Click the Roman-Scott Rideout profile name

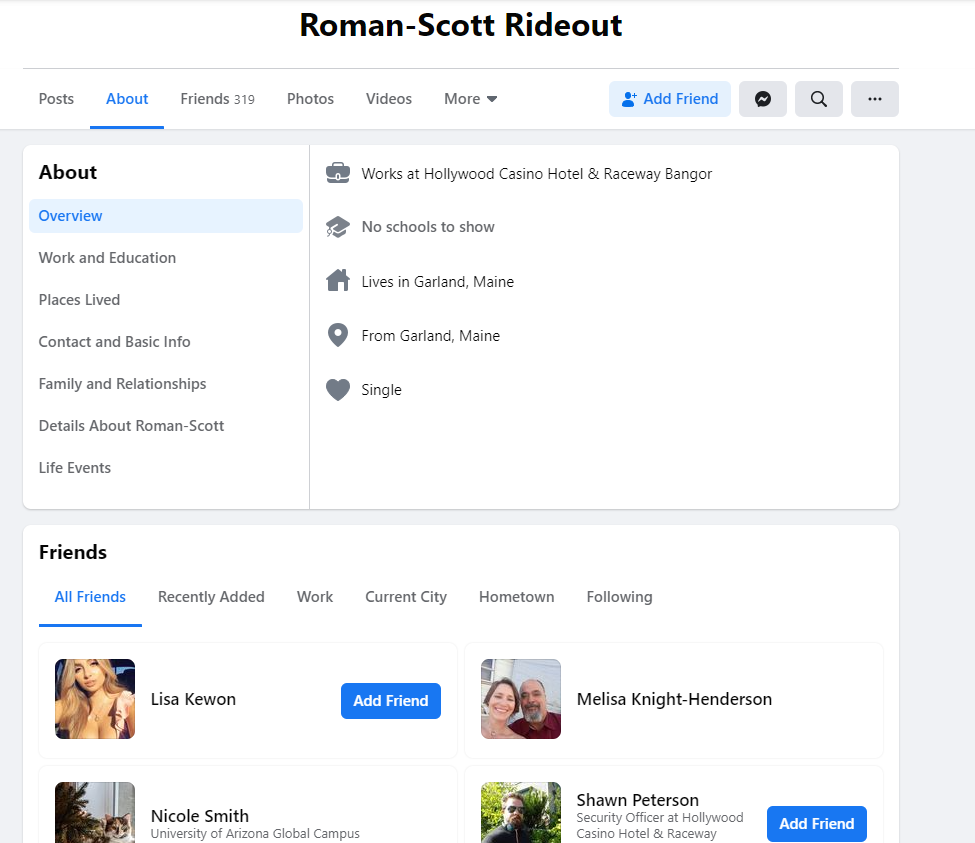(461, 25)
